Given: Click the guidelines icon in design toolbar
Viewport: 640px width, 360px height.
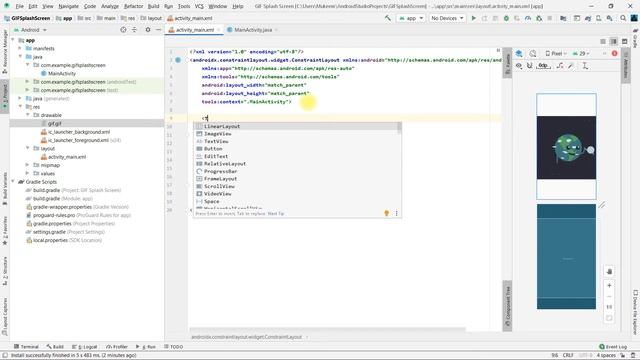Looking at the screenshot, I should (585, 66).
